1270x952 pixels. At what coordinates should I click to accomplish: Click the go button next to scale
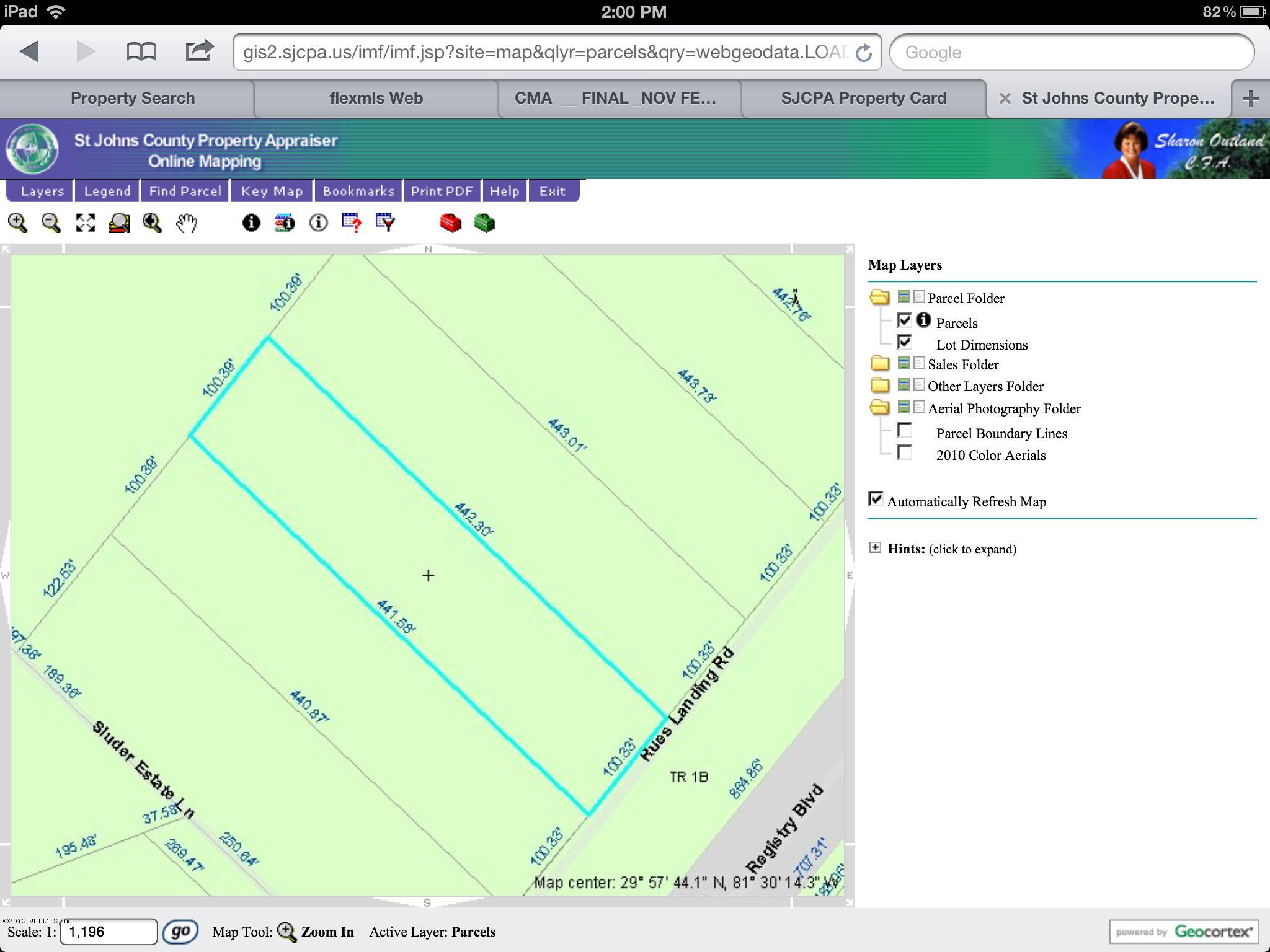click(180, 932)
